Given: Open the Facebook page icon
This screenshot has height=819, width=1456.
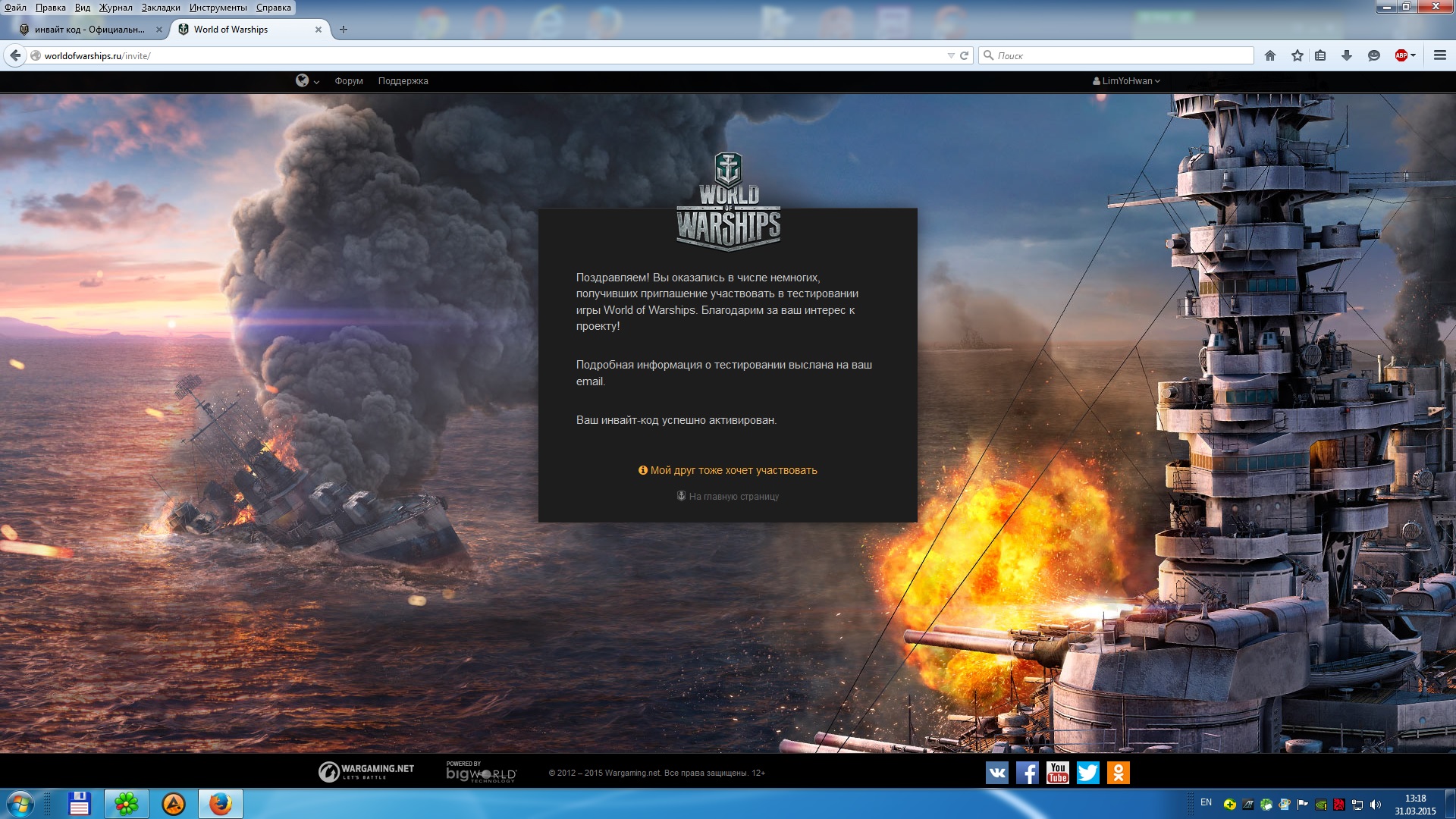Looking at the screenshot, I should click(1028, 773).
